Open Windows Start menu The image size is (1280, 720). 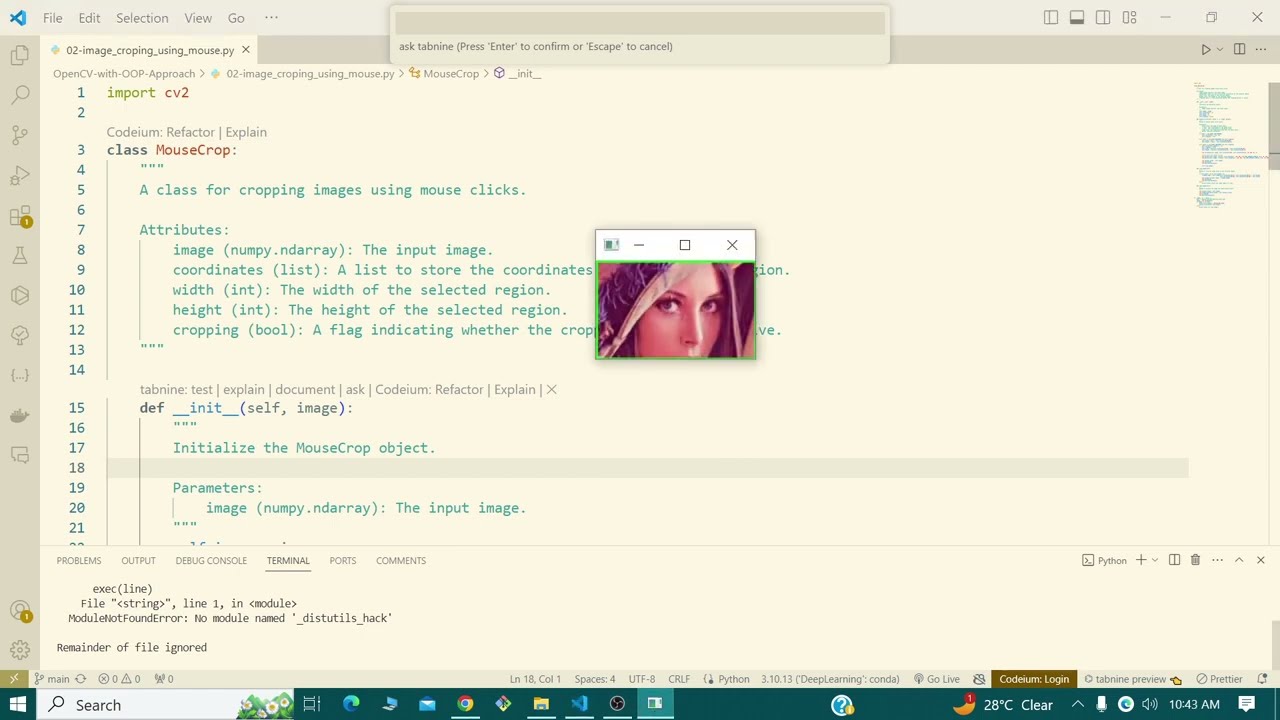18,704
